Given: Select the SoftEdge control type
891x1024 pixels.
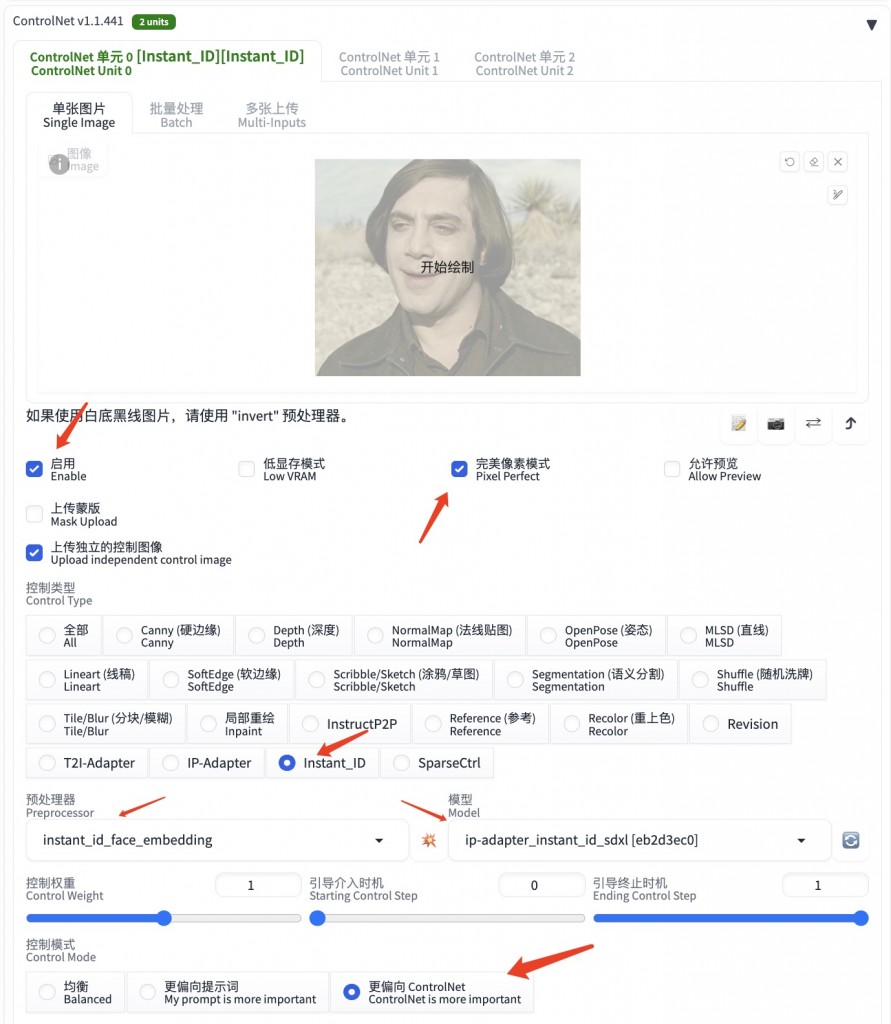Looking at the screenshot, I should click(222, 680).
